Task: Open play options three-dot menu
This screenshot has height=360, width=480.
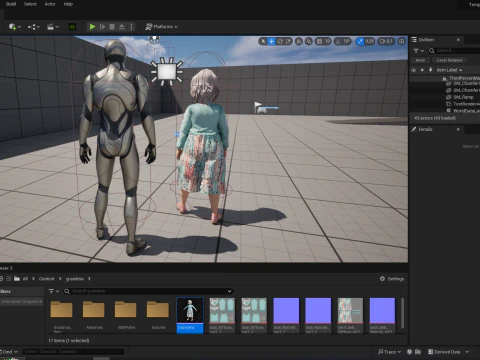Action: pyautogui.click(x=131, y=27)
